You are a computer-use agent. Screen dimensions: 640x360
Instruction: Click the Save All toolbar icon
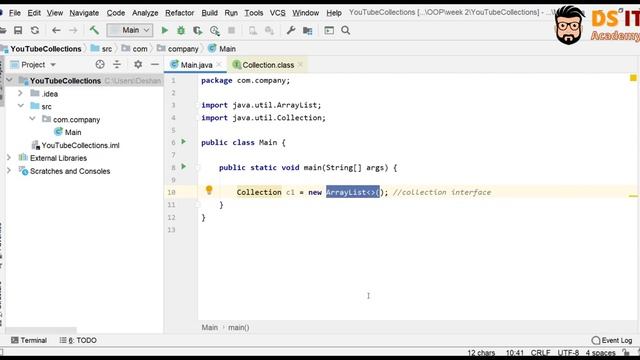pyautogui.click(x=18, y=30)
